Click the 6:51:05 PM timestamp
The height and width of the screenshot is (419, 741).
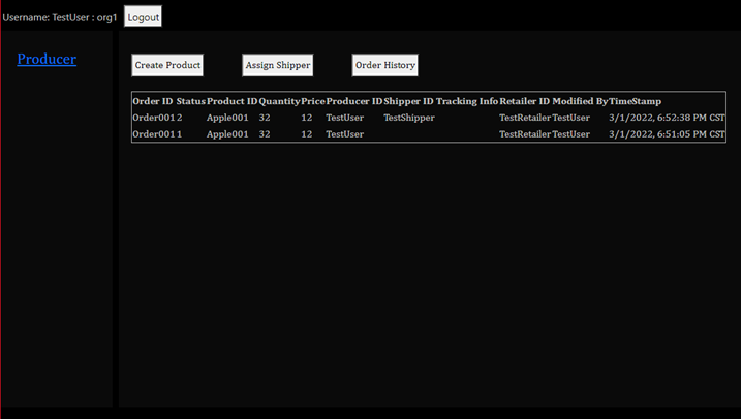click(667, 134)
